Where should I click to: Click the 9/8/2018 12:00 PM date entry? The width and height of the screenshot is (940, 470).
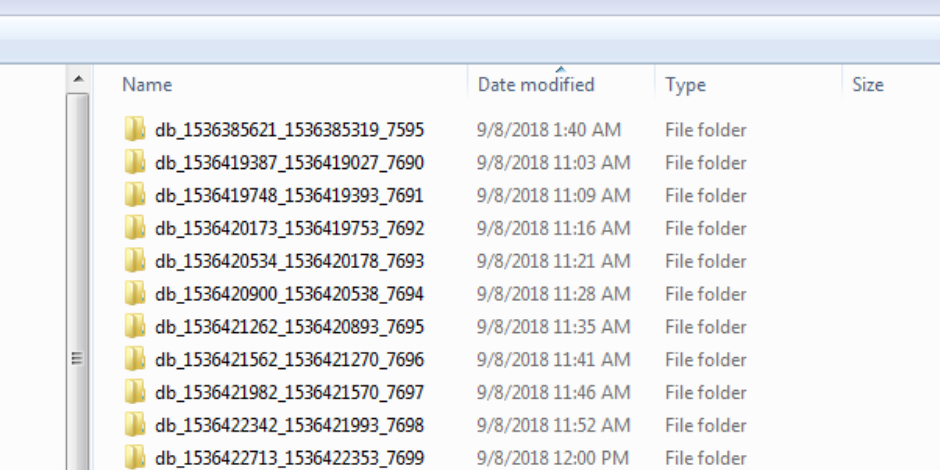553,458
